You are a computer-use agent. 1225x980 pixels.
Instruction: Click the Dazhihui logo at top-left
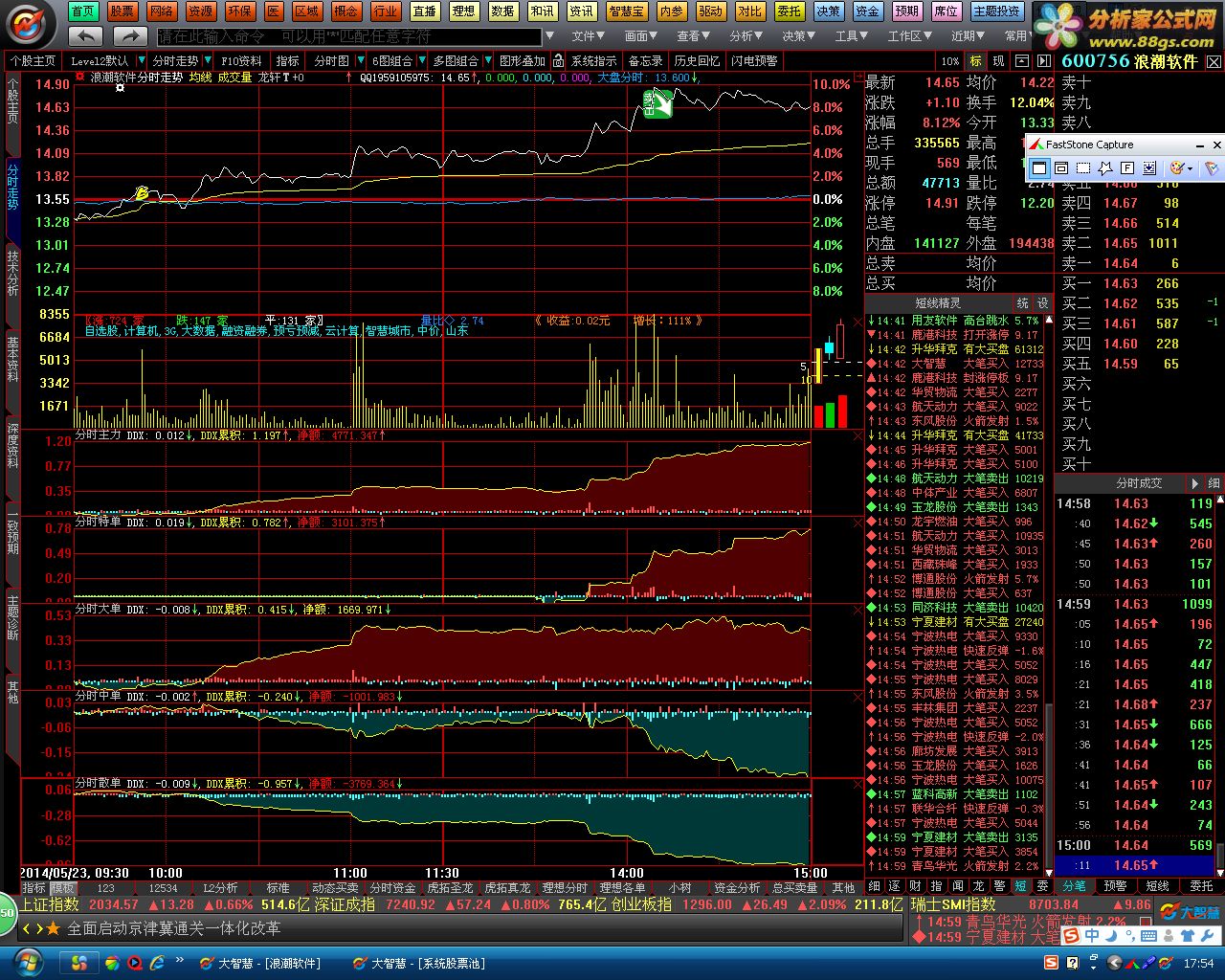pos(31,23)
